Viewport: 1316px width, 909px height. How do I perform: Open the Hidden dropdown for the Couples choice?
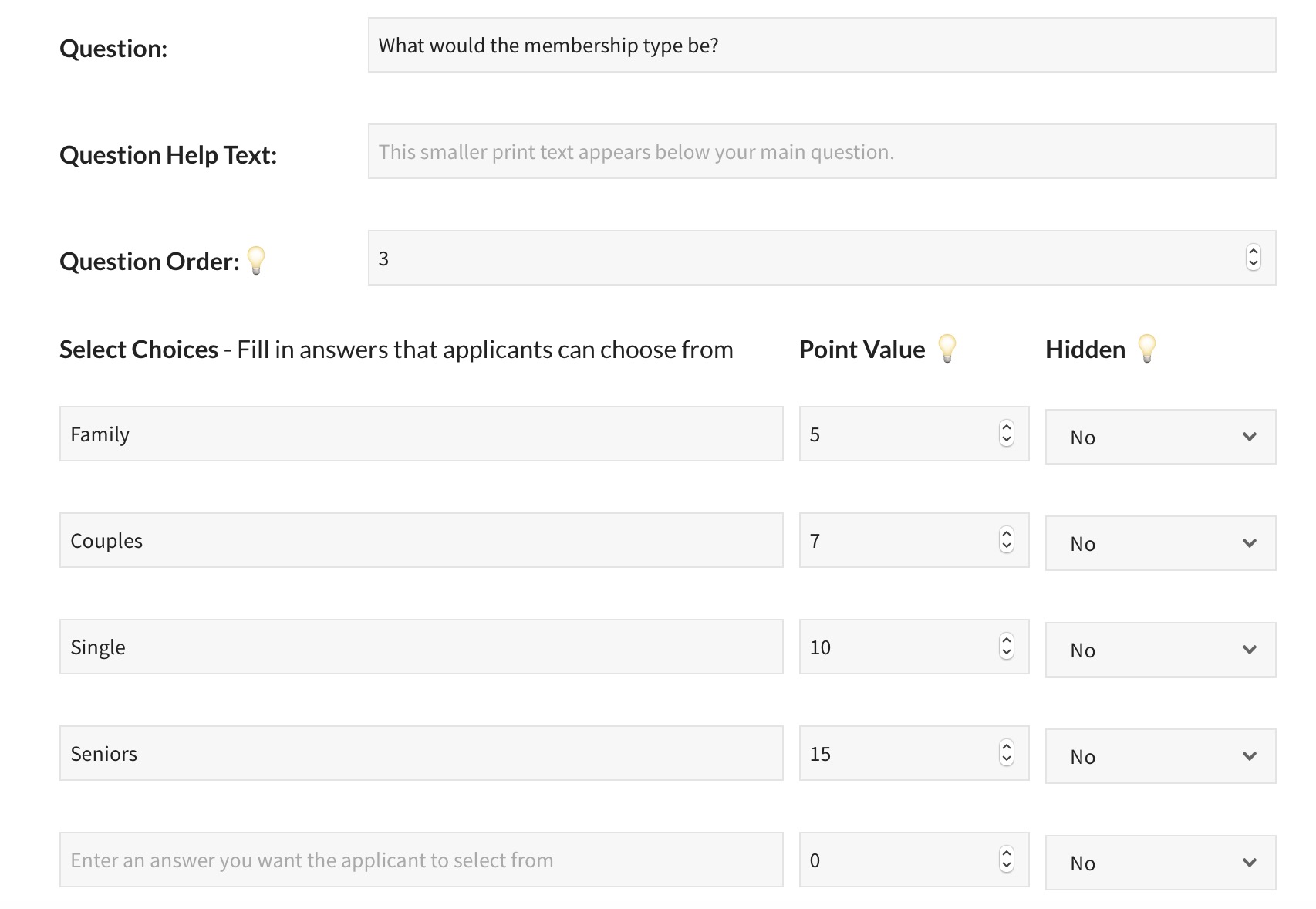(1160, 543)
